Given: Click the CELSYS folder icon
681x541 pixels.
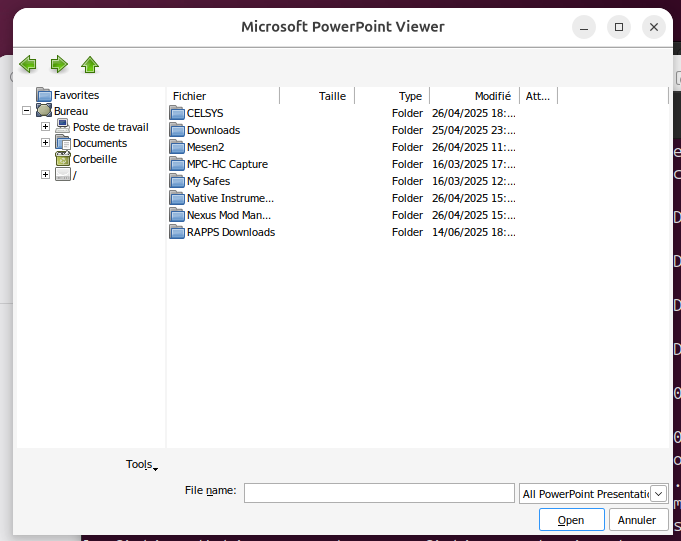Looking at the screenshot, I should pos(177,113).
